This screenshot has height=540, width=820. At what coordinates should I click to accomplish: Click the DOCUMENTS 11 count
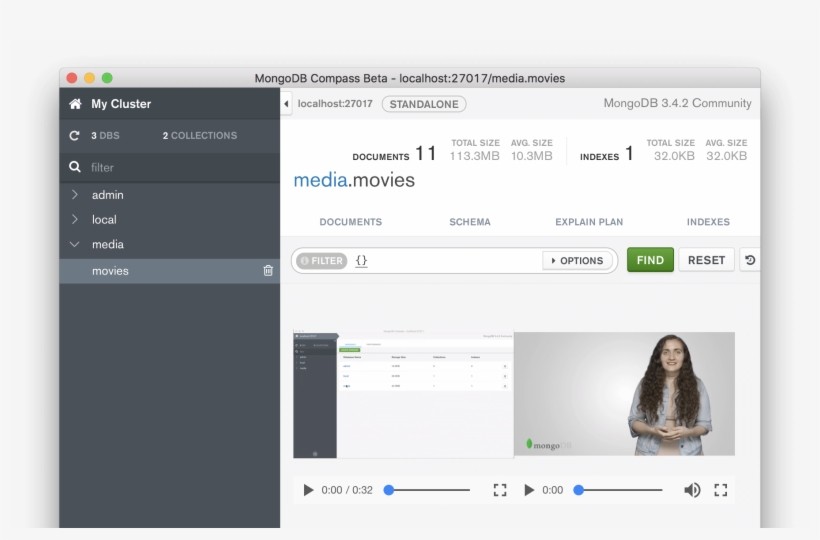coord(394,154)
